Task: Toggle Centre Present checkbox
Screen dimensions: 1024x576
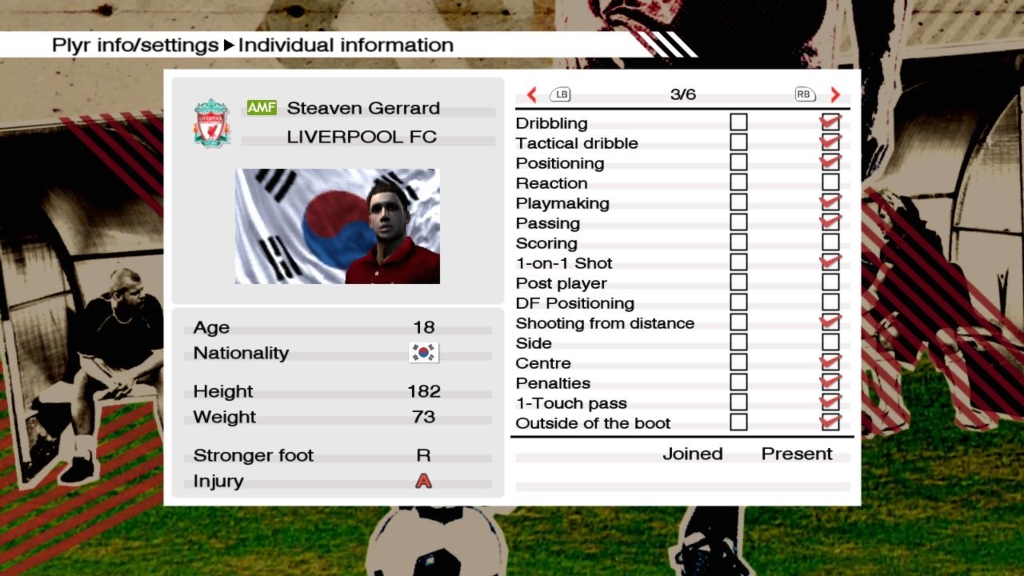Action: (831, 362)
